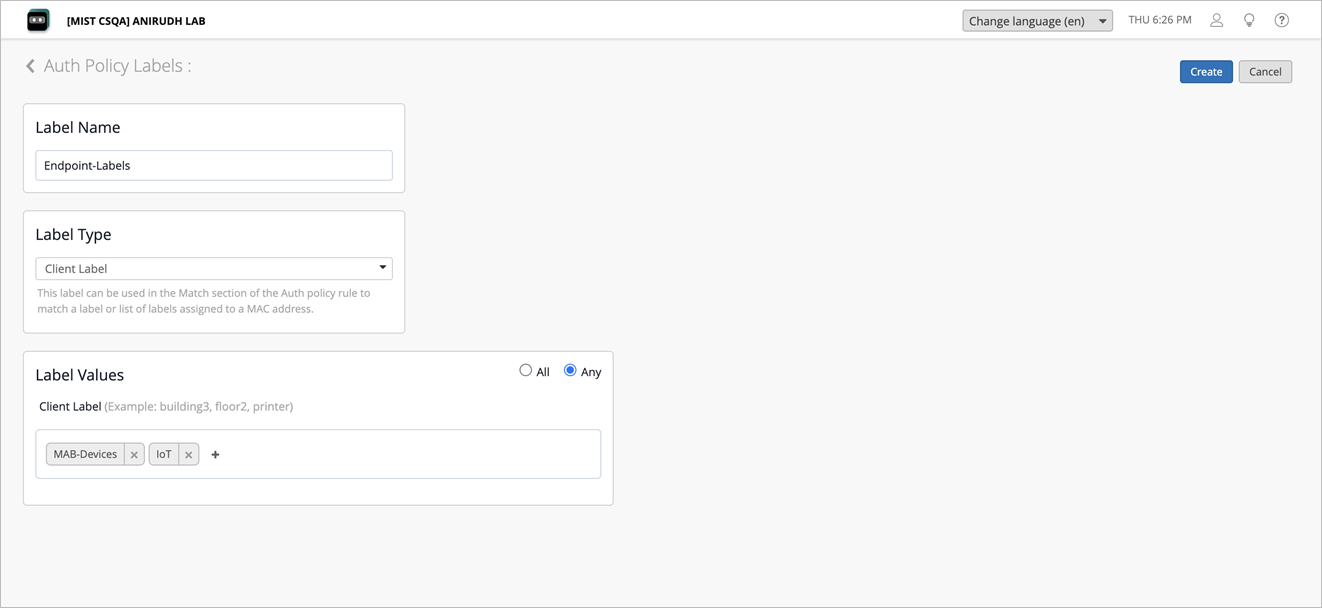Click the lightbulb insights icon
1322x608 pixels.
point(1249,20)
